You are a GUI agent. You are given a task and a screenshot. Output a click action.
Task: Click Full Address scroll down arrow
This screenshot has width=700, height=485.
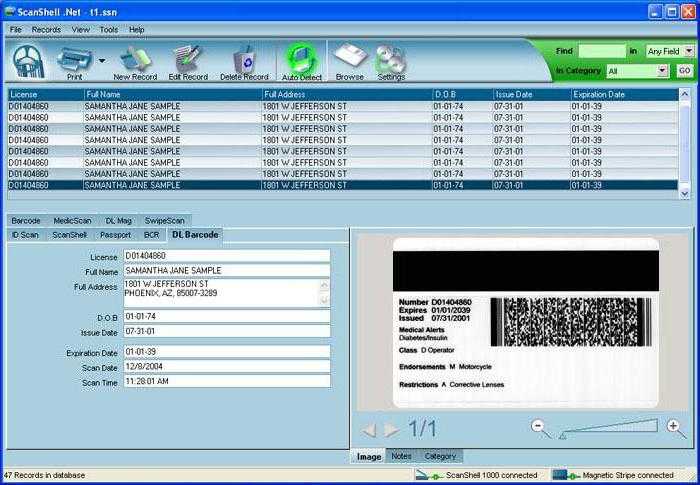point(325,300)
